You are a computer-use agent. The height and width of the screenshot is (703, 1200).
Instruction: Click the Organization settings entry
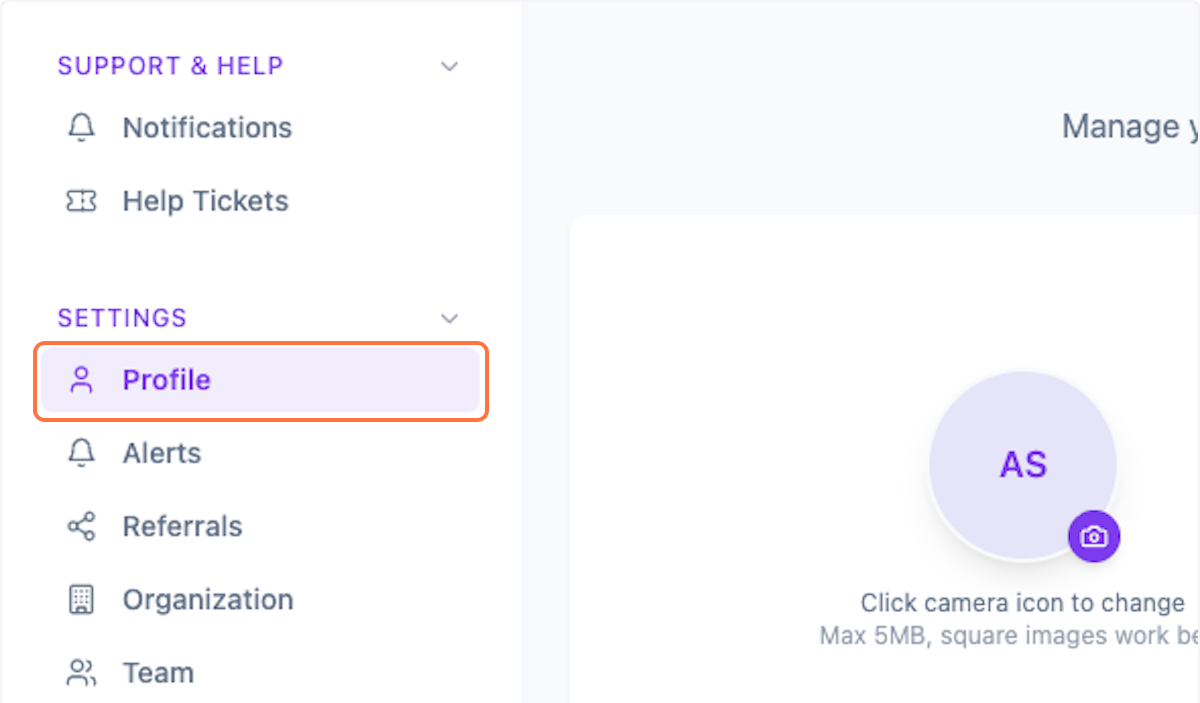click(x=208, y=599)
